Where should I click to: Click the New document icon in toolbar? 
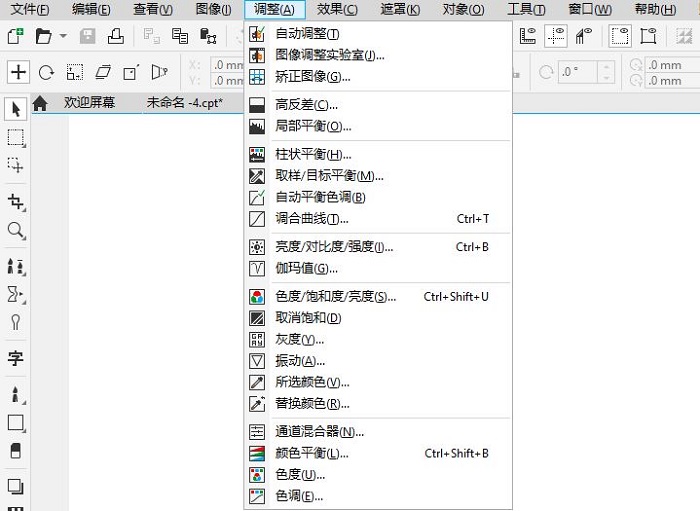point(16,36)
